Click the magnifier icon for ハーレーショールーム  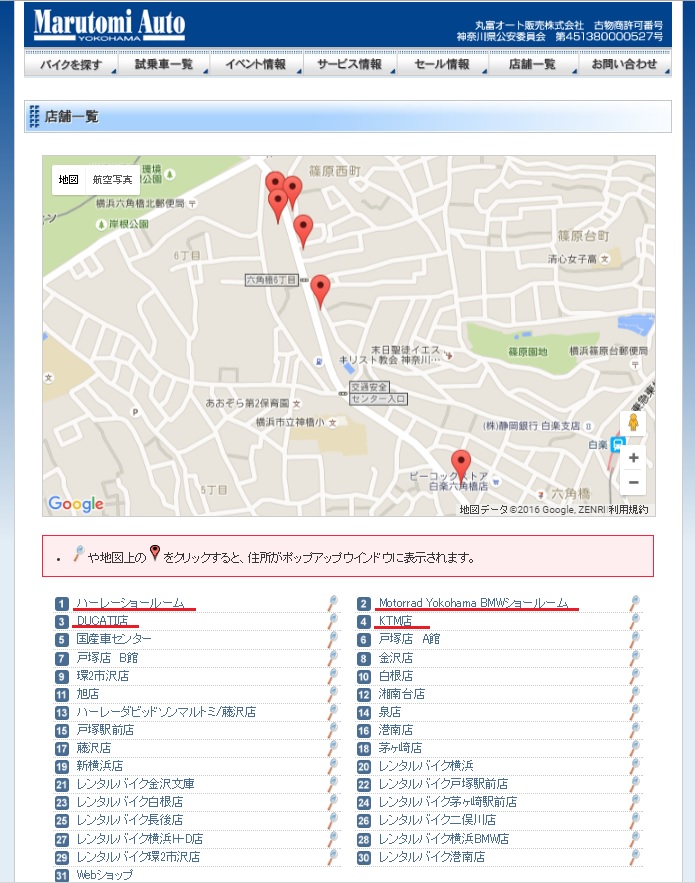click(333, 603)
